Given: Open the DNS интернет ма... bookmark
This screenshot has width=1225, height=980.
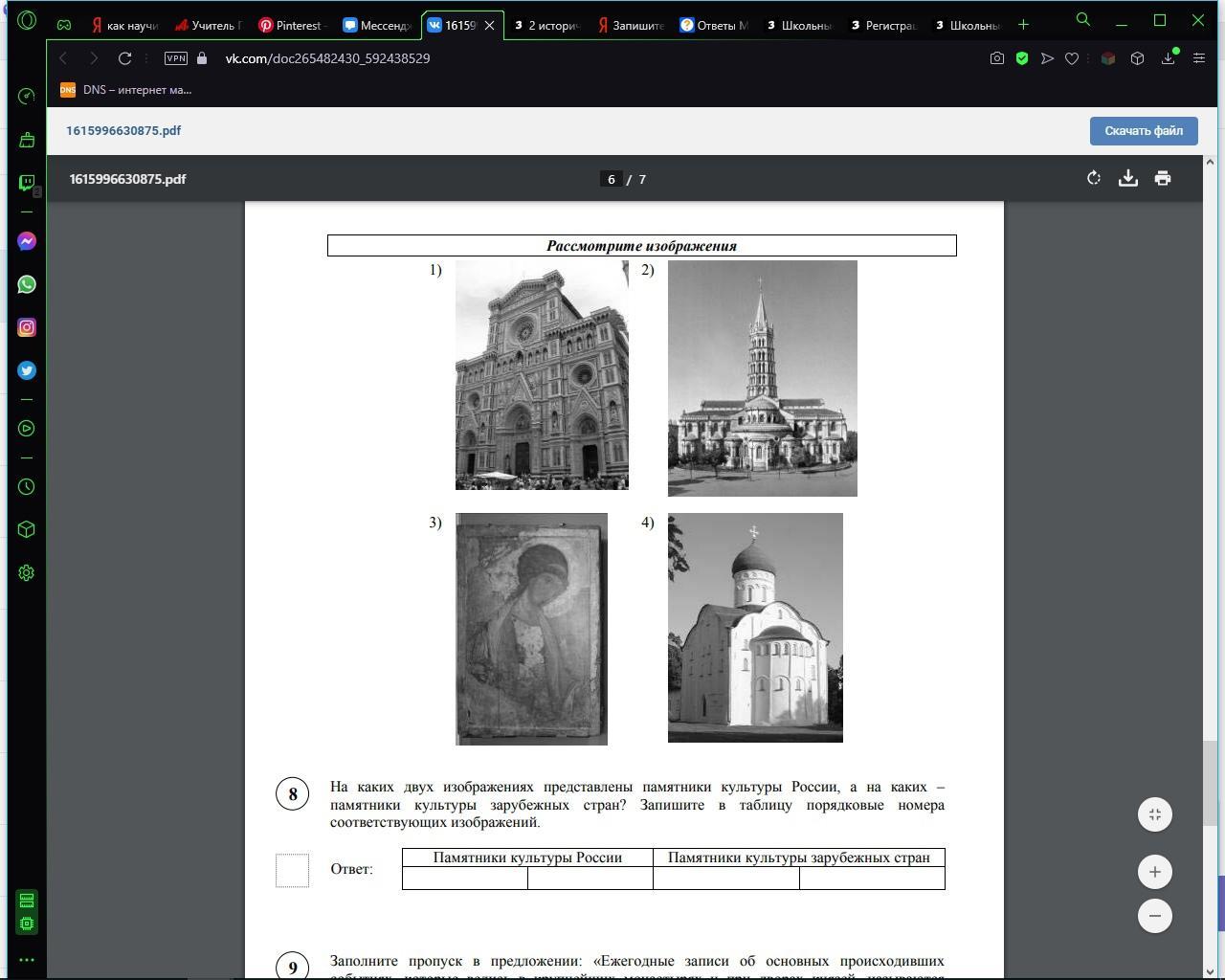Looking at the screenshot, I should (x=125, y=89).
